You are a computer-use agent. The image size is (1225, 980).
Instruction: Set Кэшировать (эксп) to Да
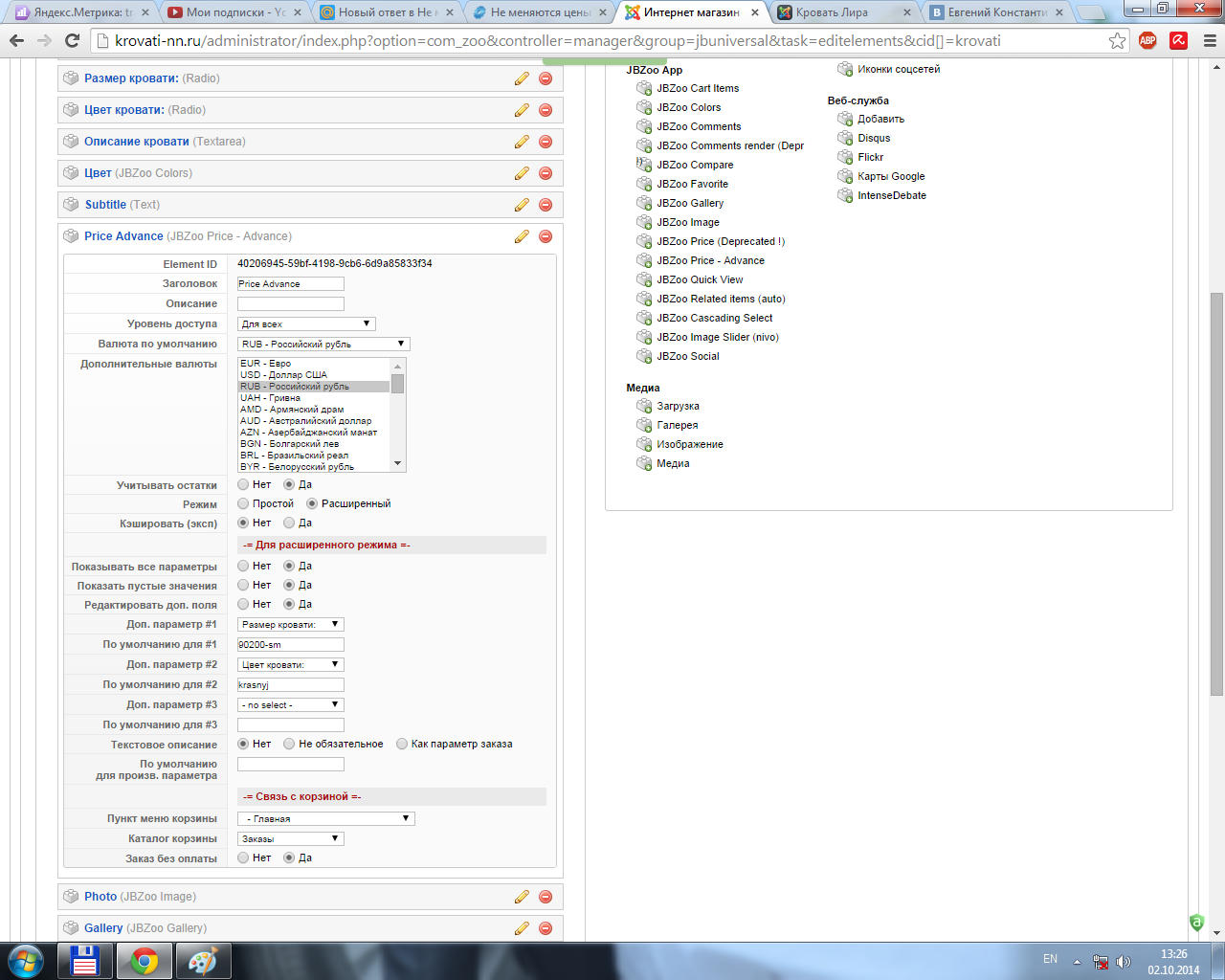click(289, 523)
